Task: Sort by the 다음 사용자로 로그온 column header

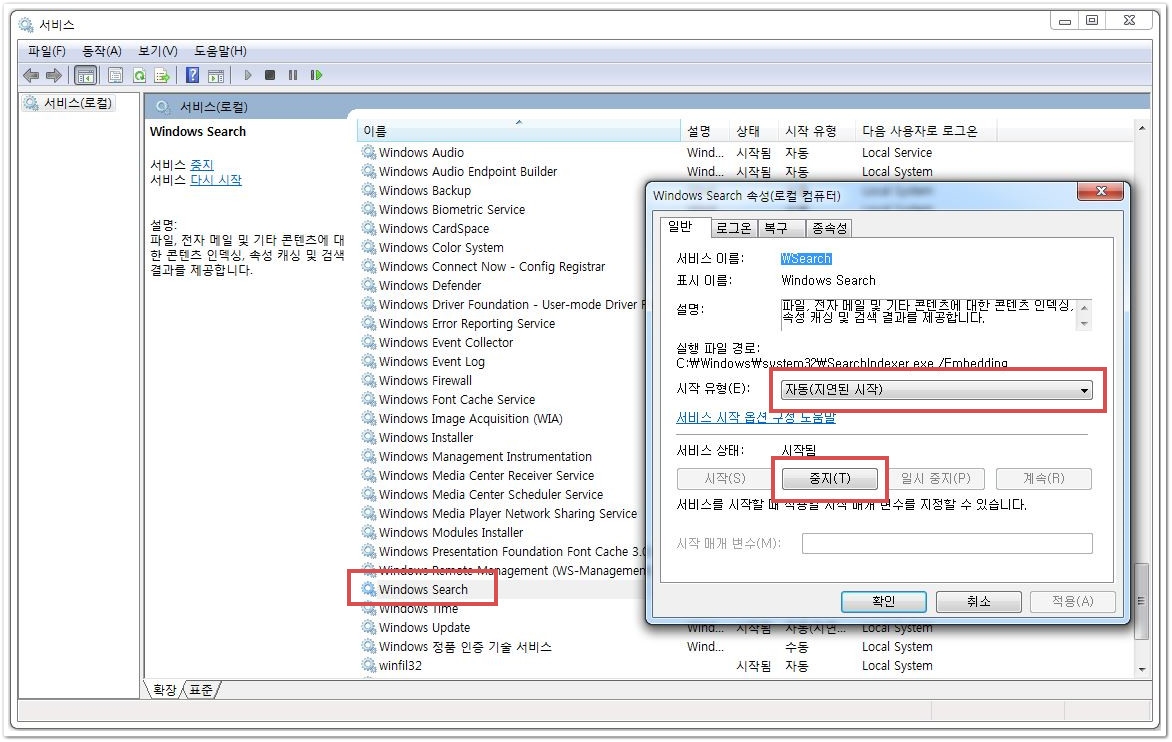Action: (925, 131)
